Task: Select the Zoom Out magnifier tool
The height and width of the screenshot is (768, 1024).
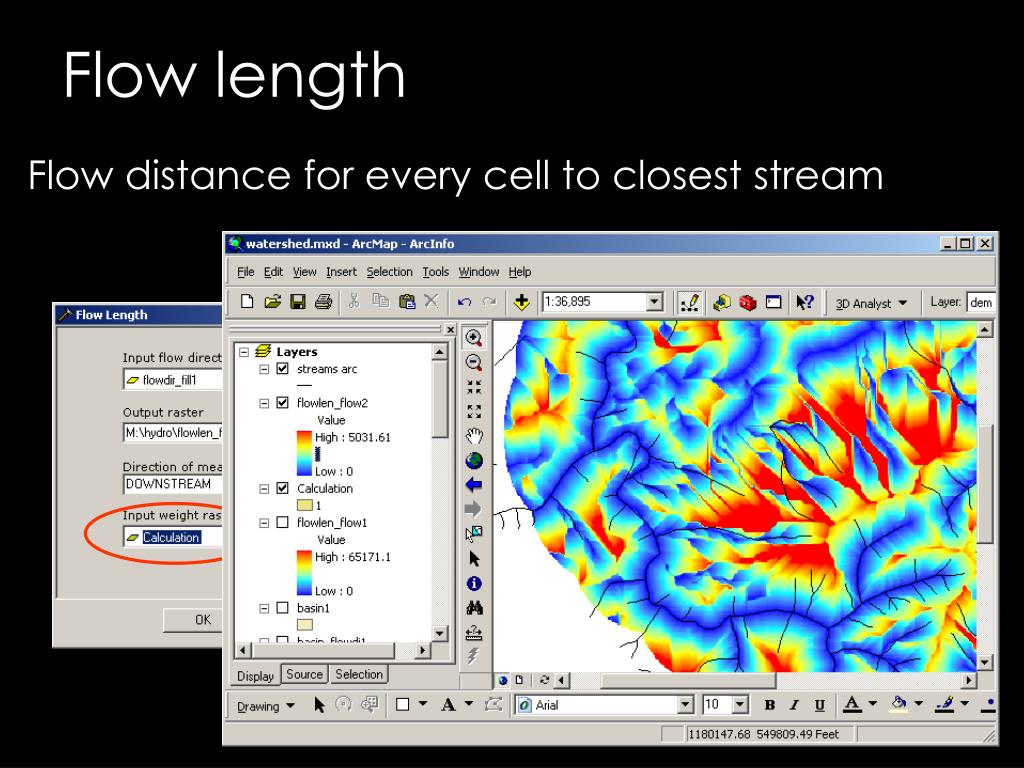Action: [x=474, y=362]
